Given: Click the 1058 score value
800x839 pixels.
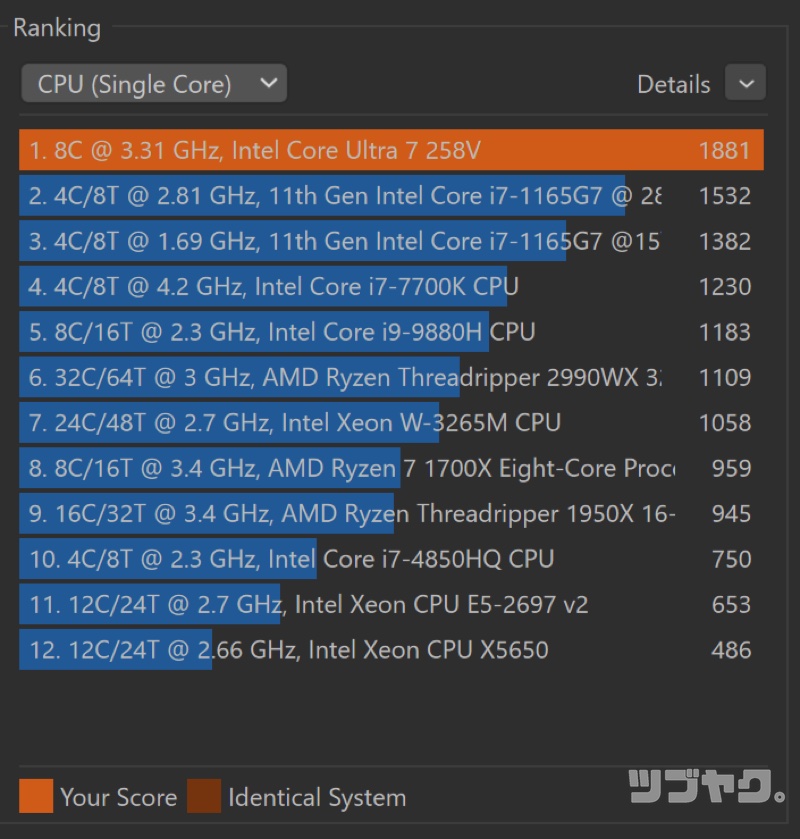Looking at the screenshot, I should click(x=725, y=423).
